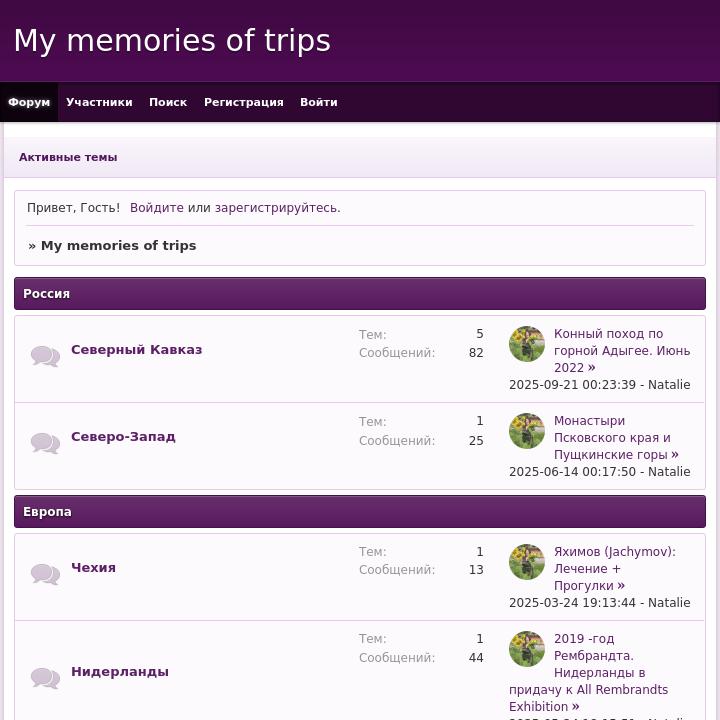Select Регистрация in the top menu

(x=244, y=102)
